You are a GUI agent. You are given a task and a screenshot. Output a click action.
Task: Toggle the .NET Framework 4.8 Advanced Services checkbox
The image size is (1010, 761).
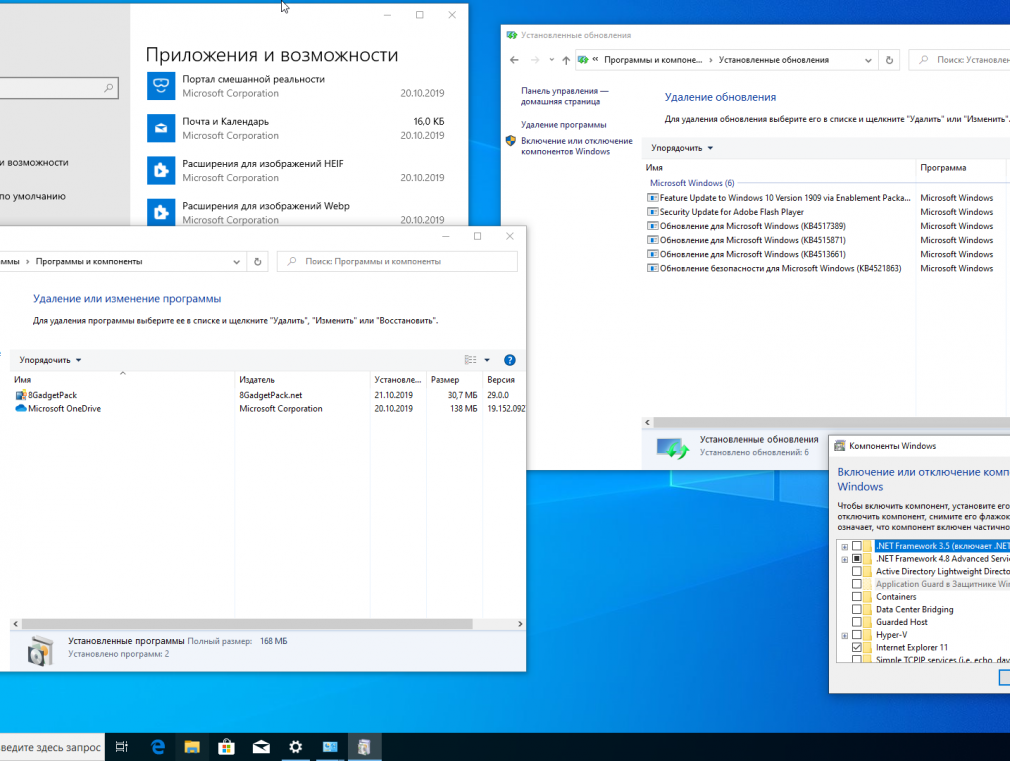coord(857,559)
